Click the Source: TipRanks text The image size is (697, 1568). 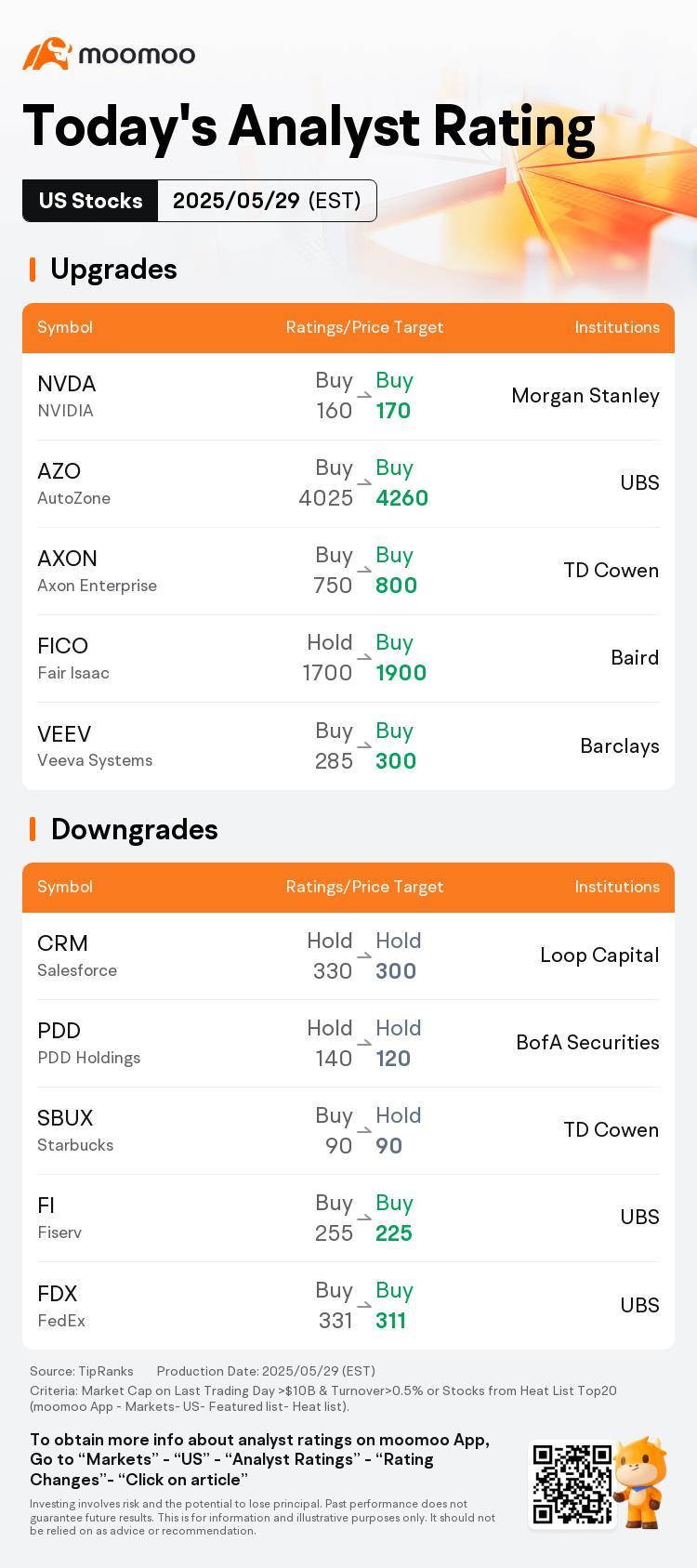[82, 1371]
